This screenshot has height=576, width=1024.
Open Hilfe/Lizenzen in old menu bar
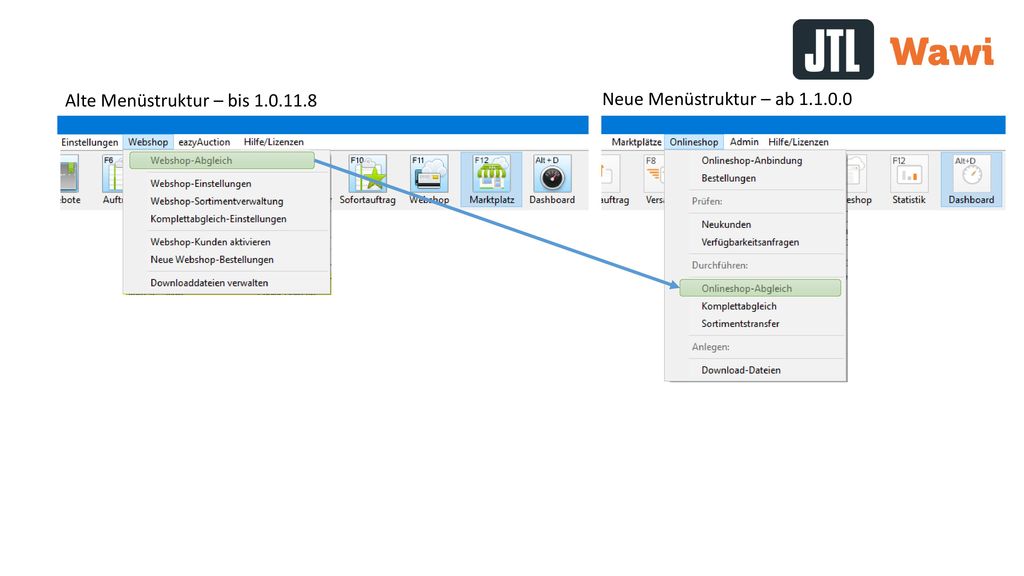point(273,142)
